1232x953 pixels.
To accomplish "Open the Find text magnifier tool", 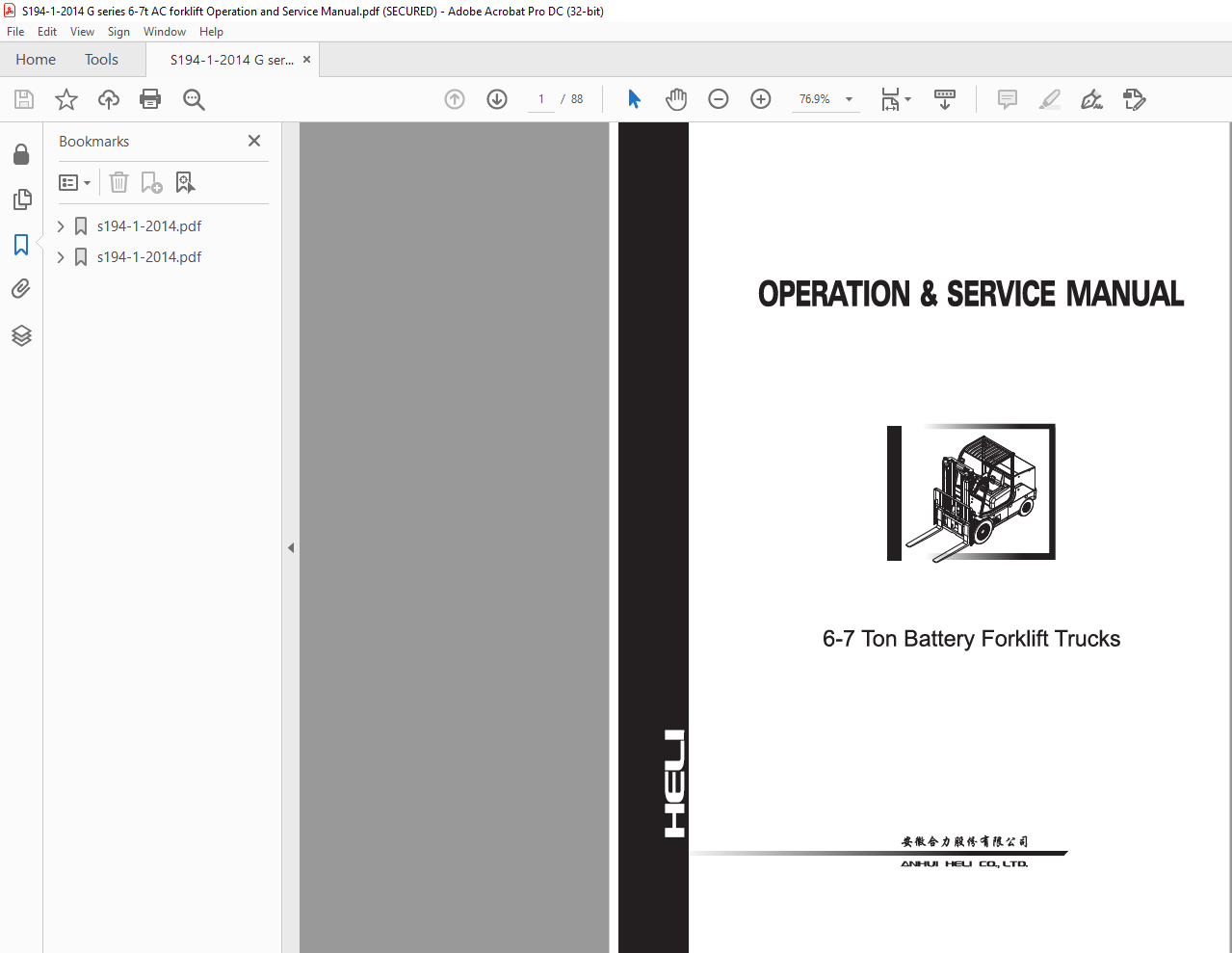I will click(194, 99).
